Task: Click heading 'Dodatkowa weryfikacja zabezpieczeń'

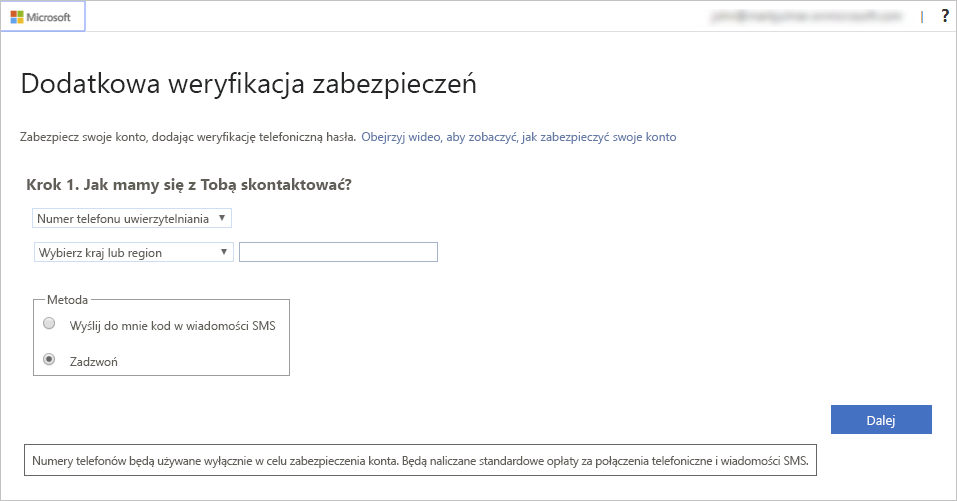Action: pos(248,84)
